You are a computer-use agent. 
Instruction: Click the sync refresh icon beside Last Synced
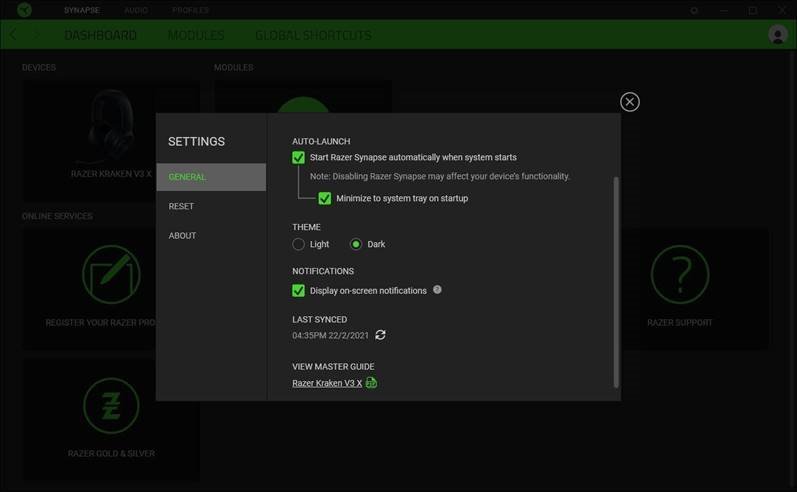(380, 335)
